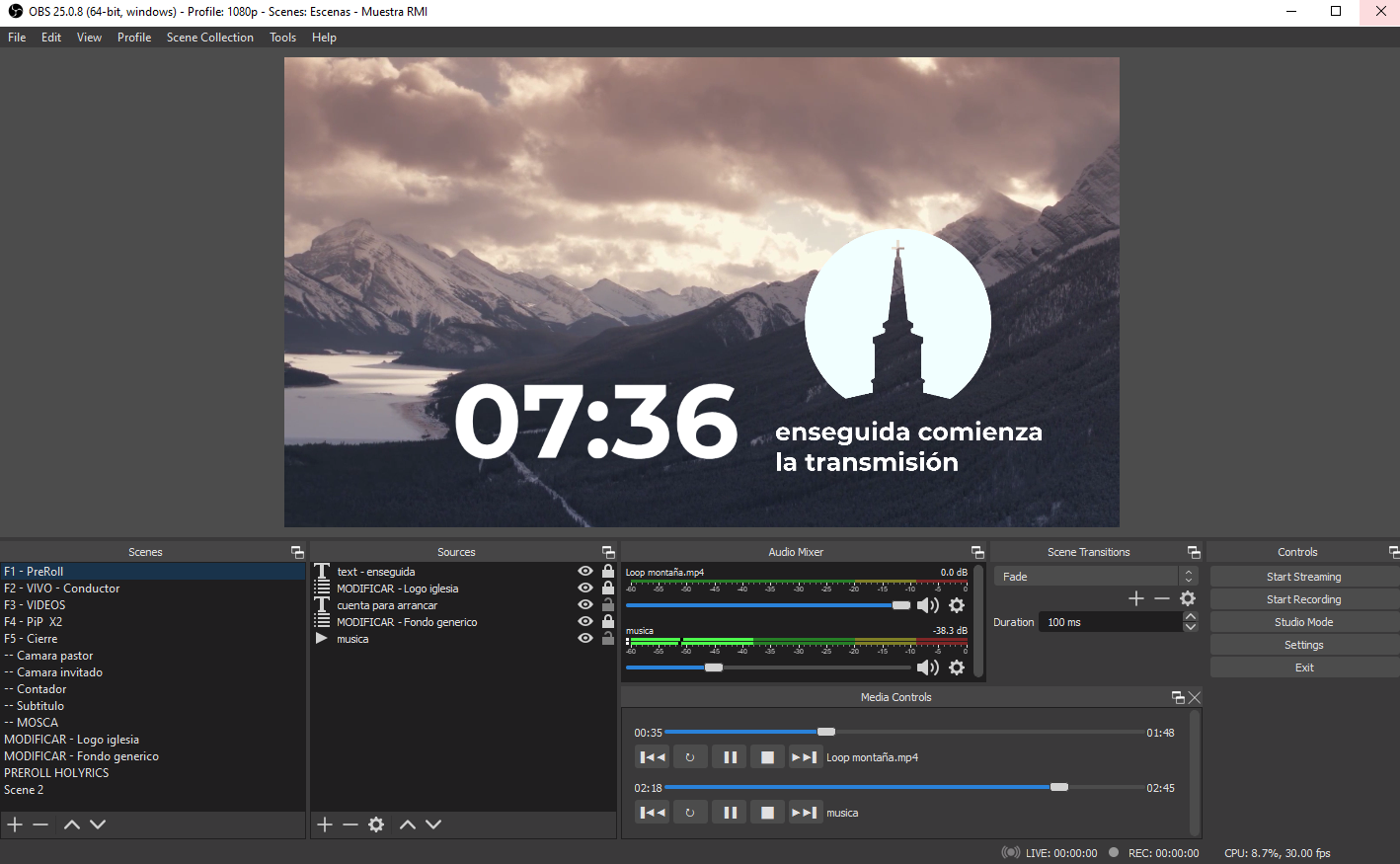Increase transition Duration with up stepper
Viewport: 1400px width, 864px height.
[x=1191, y=616]
